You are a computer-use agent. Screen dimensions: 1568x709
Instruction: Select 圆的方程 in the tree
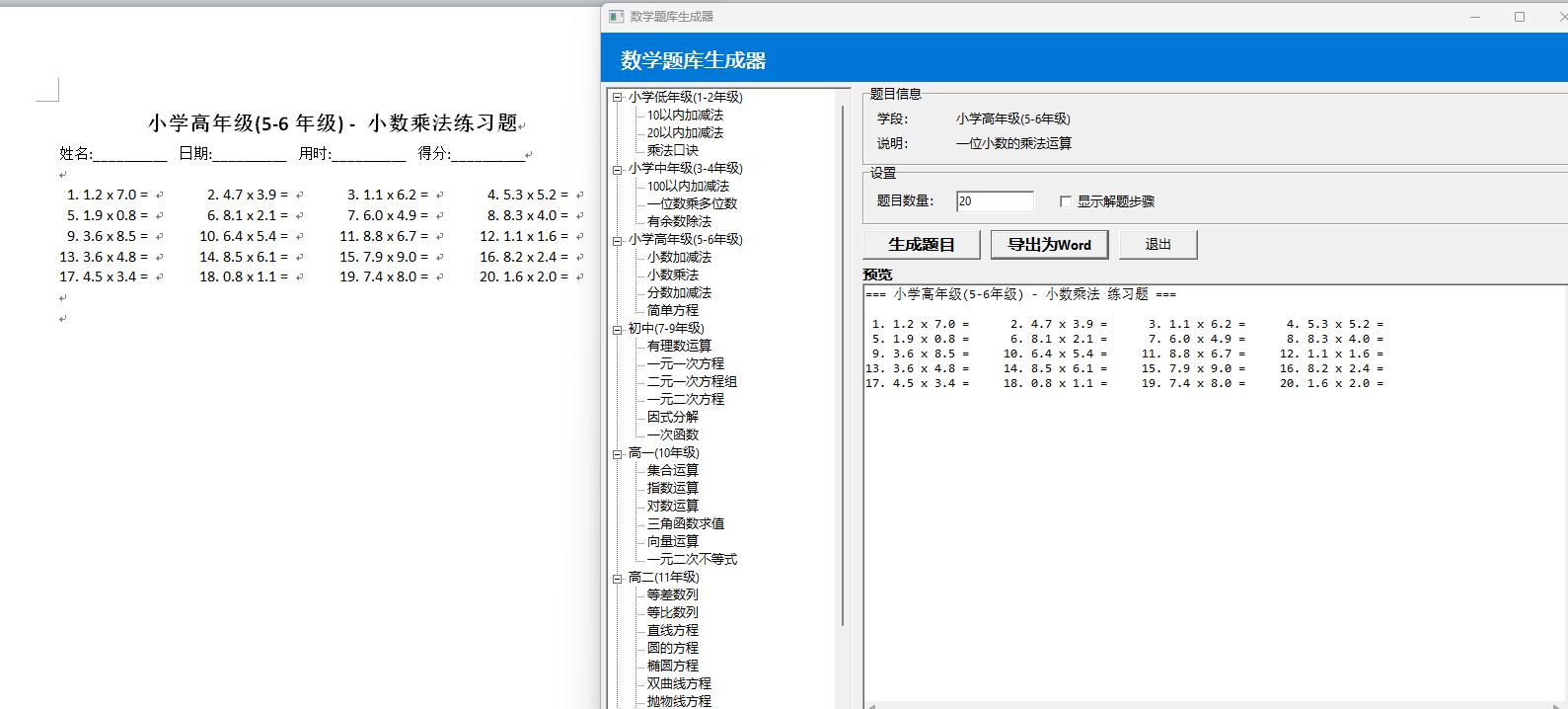click(x=672, y=649)
